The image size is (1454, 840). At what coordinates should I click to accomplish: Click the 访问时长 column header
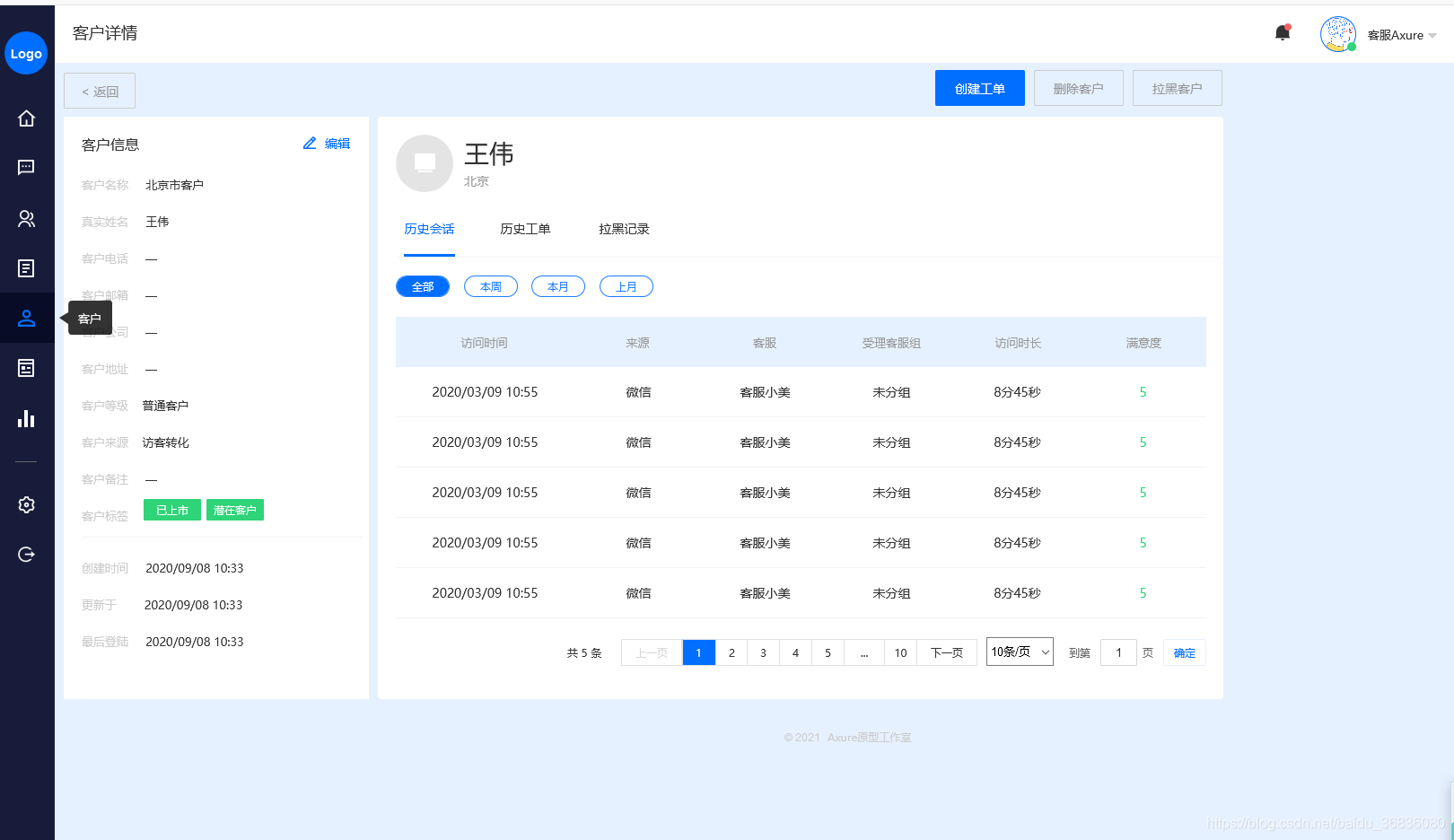point(1018,343)
